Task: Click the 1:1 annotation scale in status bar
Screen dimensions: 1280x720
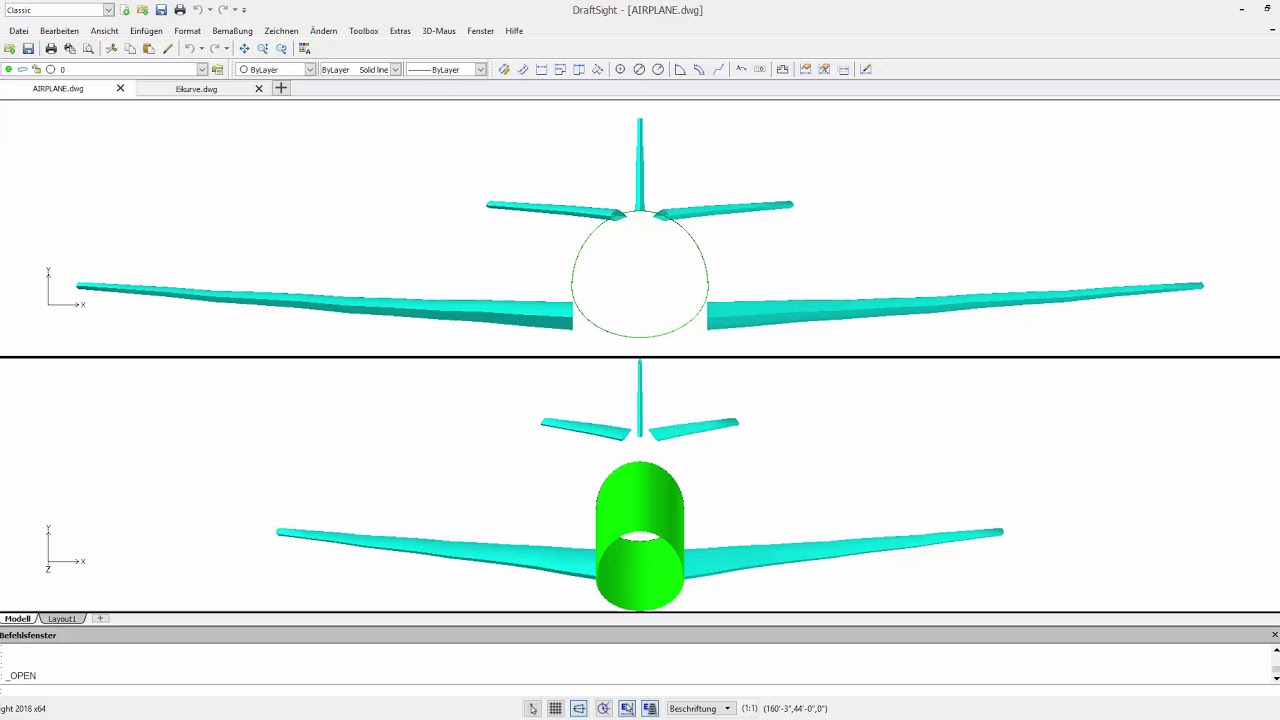Action: point(749,708)
